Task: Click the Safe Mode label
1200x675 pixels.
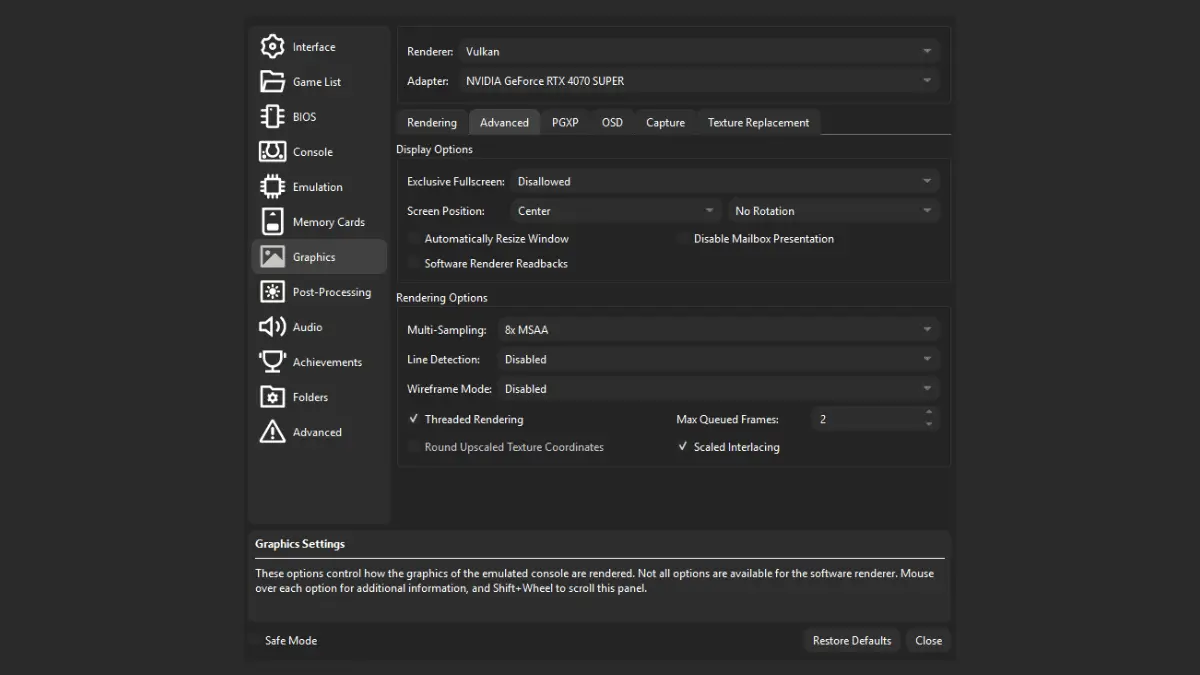Action: [x=291, y=641]
